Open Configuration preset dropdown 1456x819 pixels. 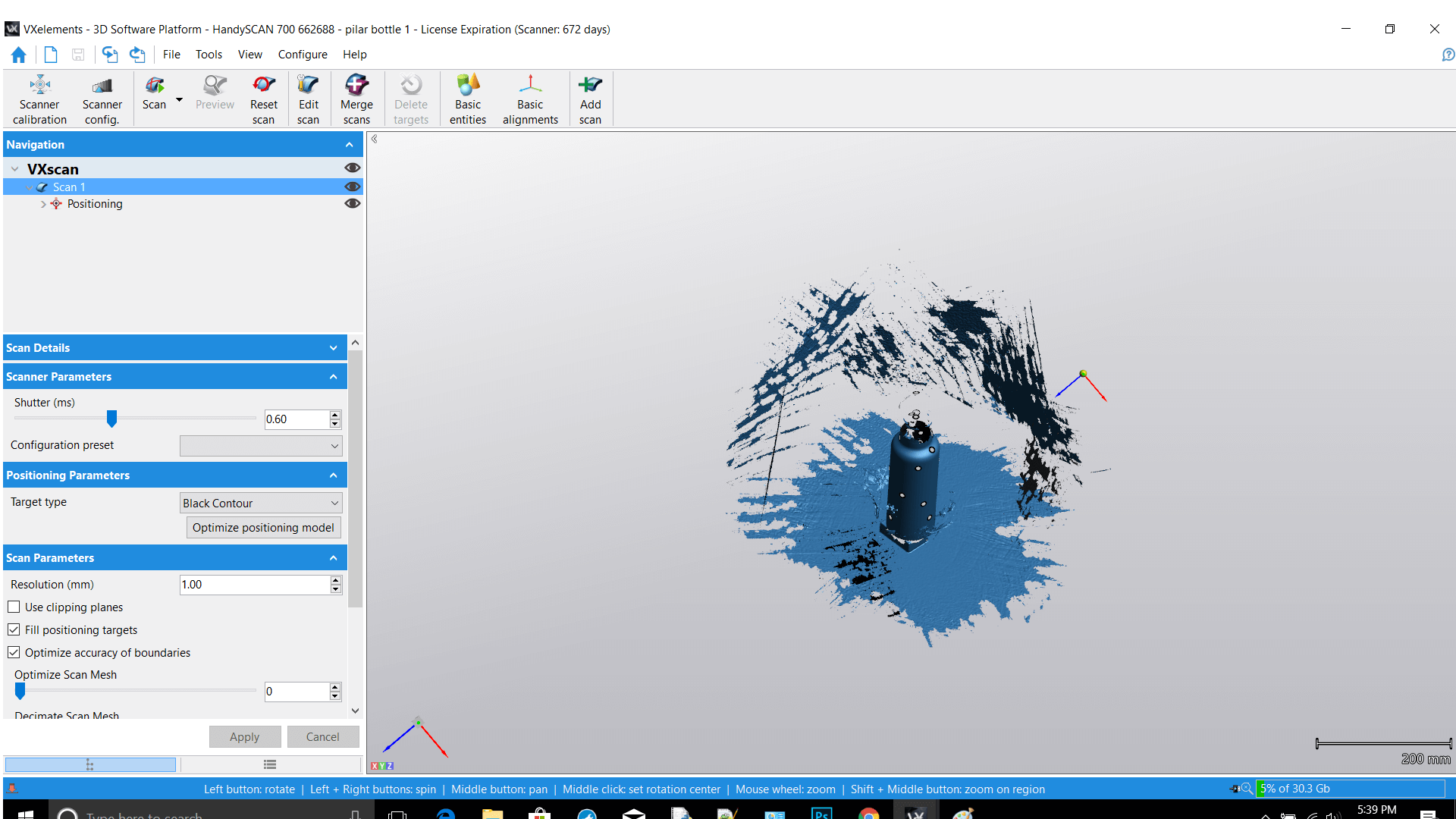tap(261, 446)
